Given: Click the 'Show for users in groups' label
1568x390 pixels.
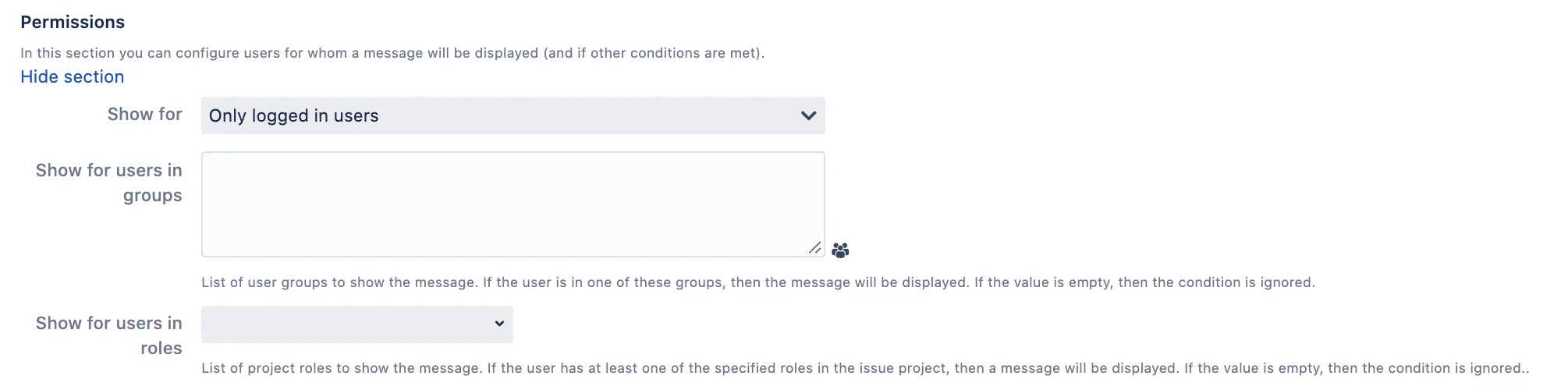Looking at the screenshot, I should coord(108,183).
